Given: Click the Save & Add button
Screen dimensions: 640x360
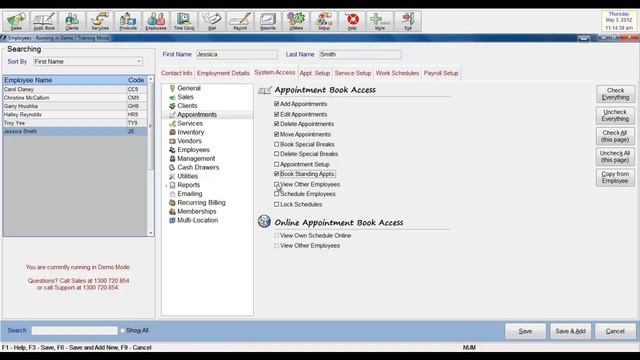Looking at the screenshot, I should pos(570,331).
